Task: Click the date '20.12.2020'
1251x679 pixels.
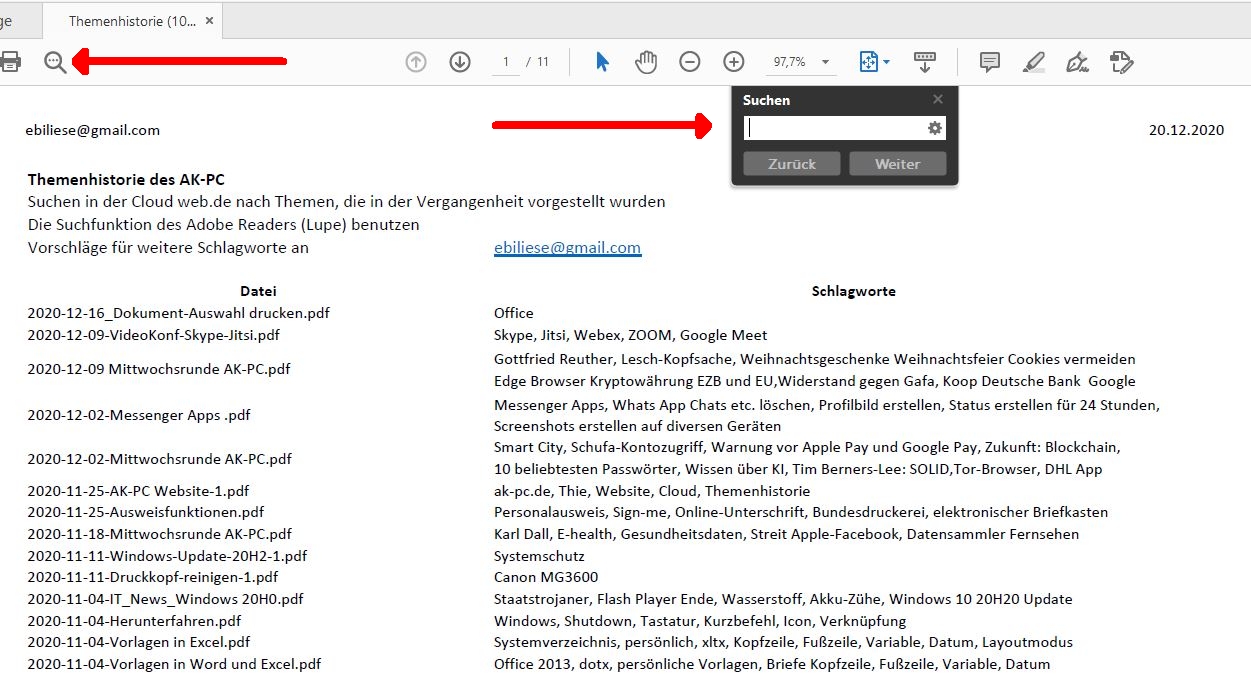Action: tap(1186, 130)
